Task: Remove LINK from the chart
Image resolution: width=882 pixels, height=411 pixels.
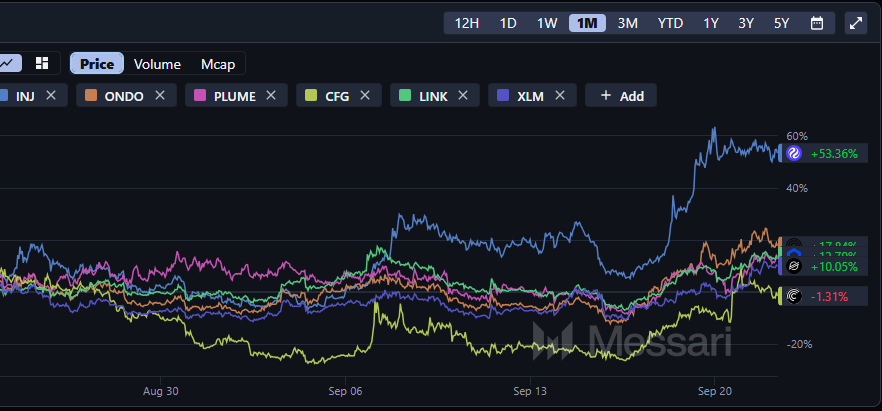Action: tap(463, 96)
